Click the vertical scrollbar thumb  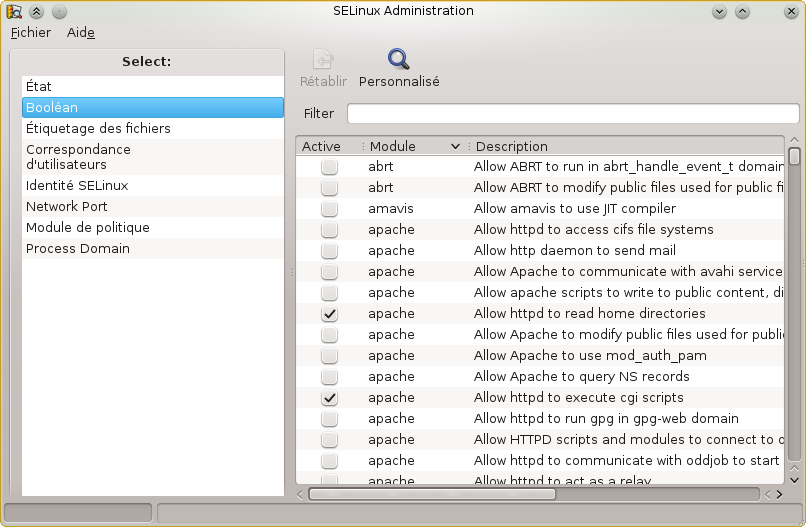[x=794, y=156]
